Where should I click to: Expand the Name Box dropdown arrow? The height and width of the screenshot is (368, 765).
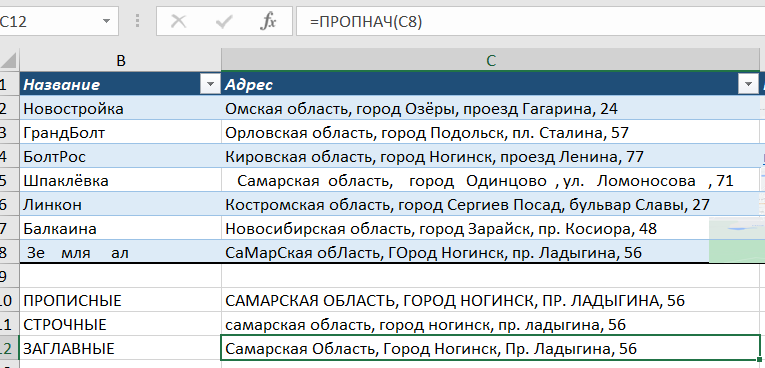106,21
